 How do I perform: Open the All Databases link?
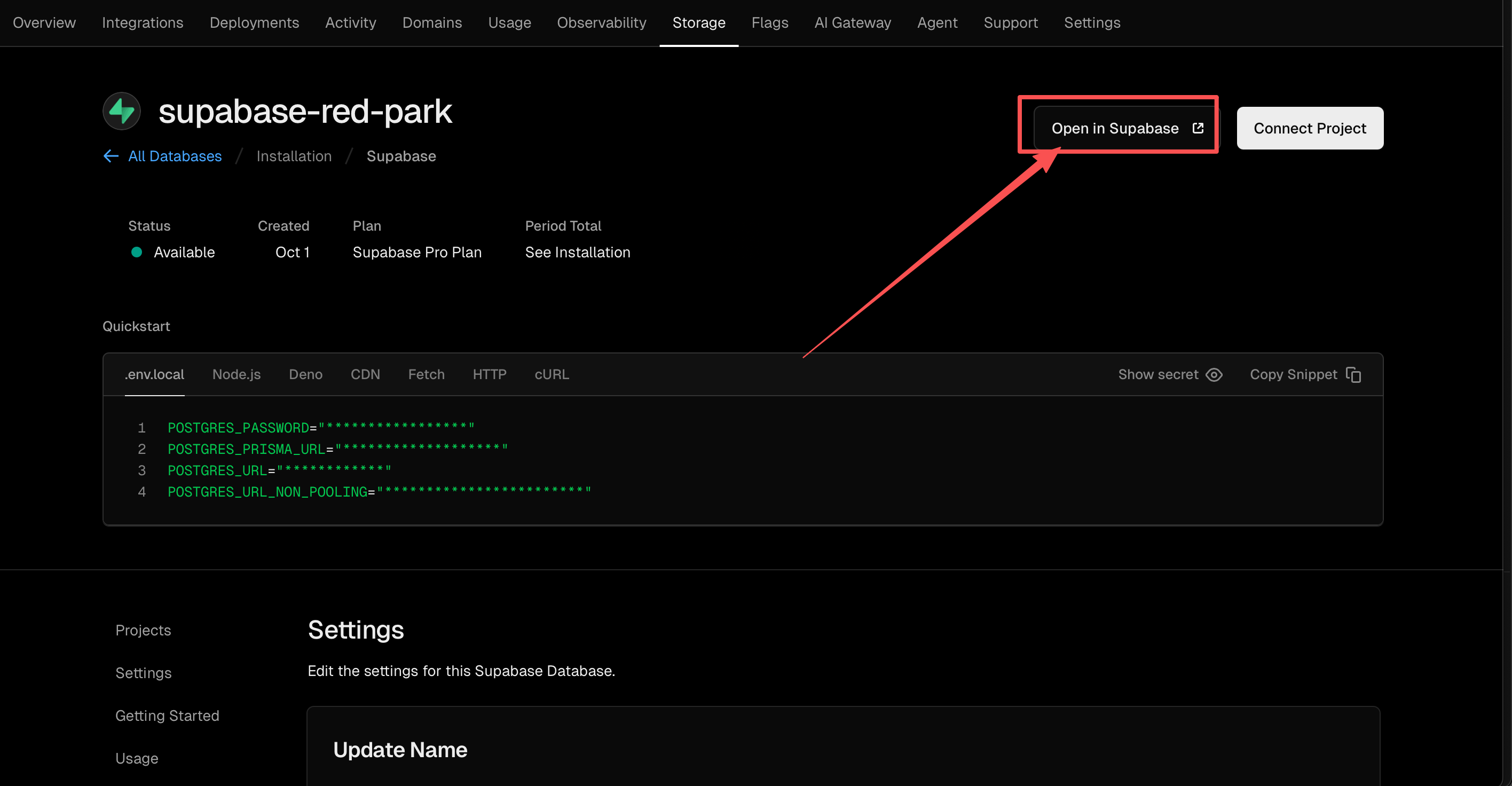(175, 156)
